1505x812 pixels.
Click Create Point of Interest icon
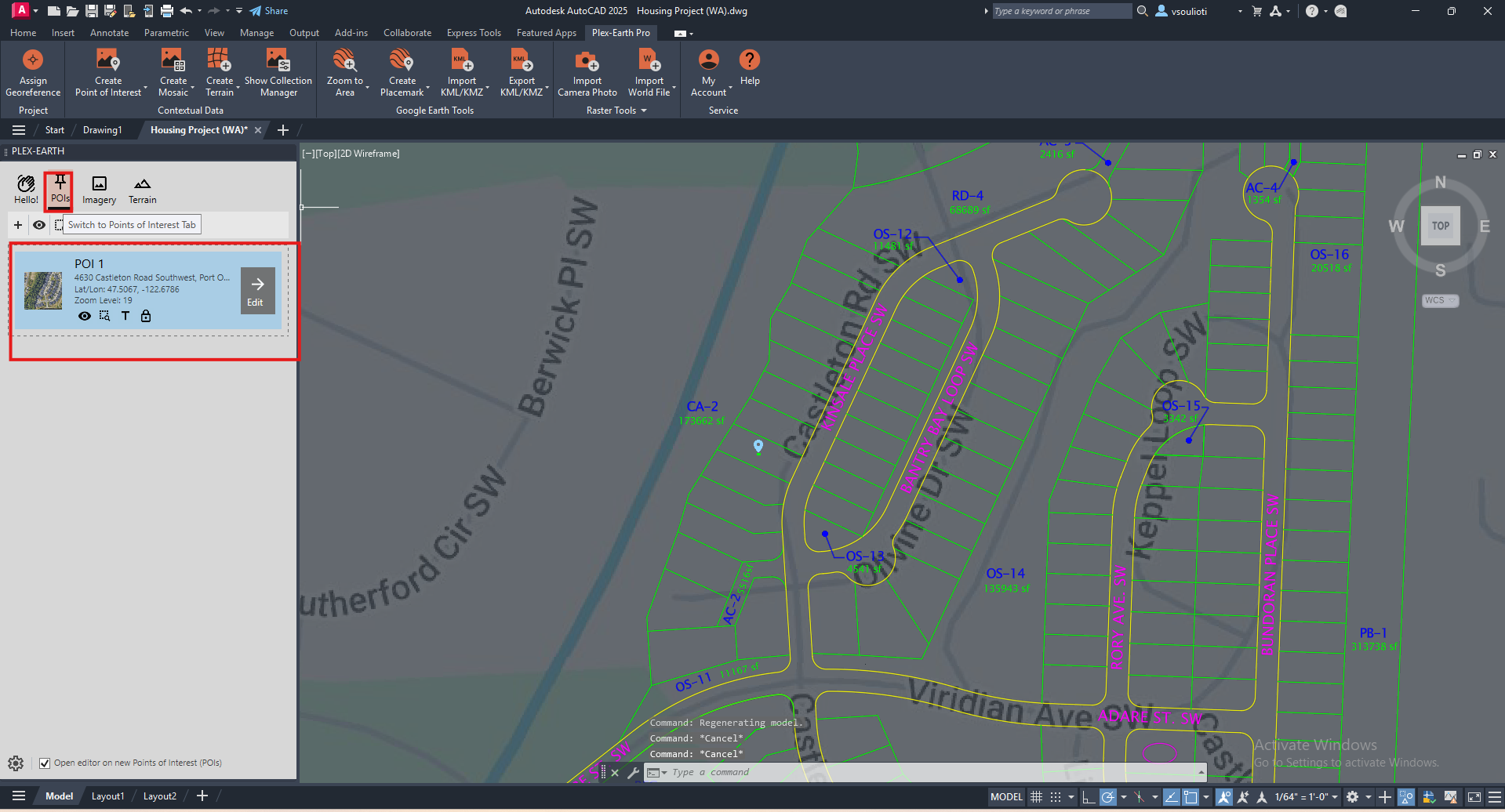pos(108,60)
